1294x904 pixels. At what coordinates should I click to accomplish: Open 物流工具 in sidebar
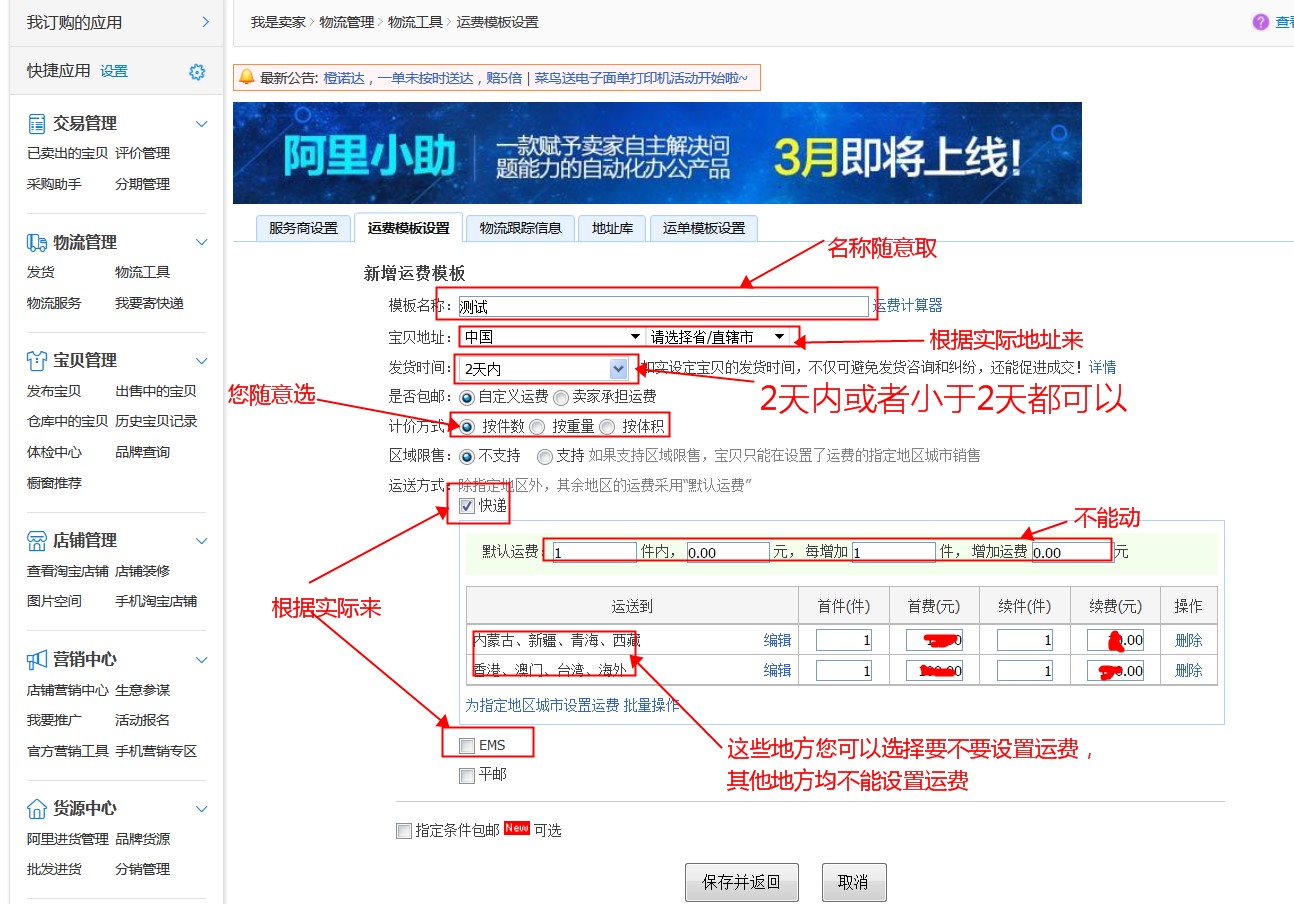click(142, 273)
